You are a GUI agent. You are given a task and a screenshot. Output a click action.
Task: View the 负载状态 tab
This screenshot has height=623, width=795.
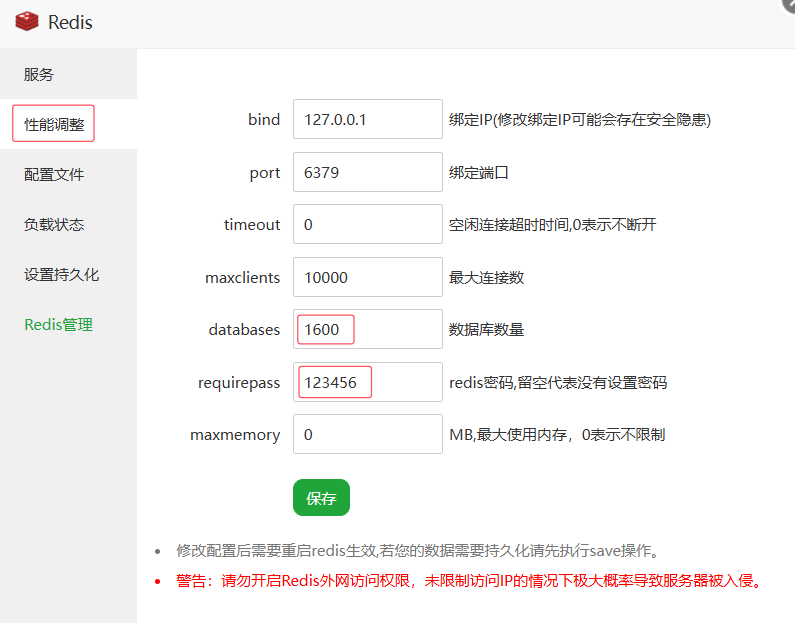54,225
